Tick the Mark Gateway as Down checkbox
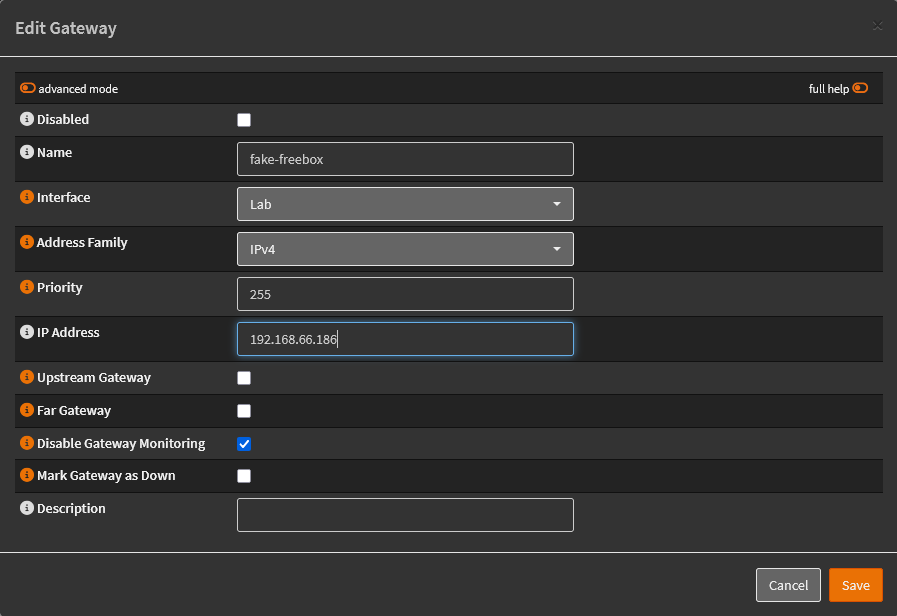Screen dimensions: 897x616 (x=244, y=476)
